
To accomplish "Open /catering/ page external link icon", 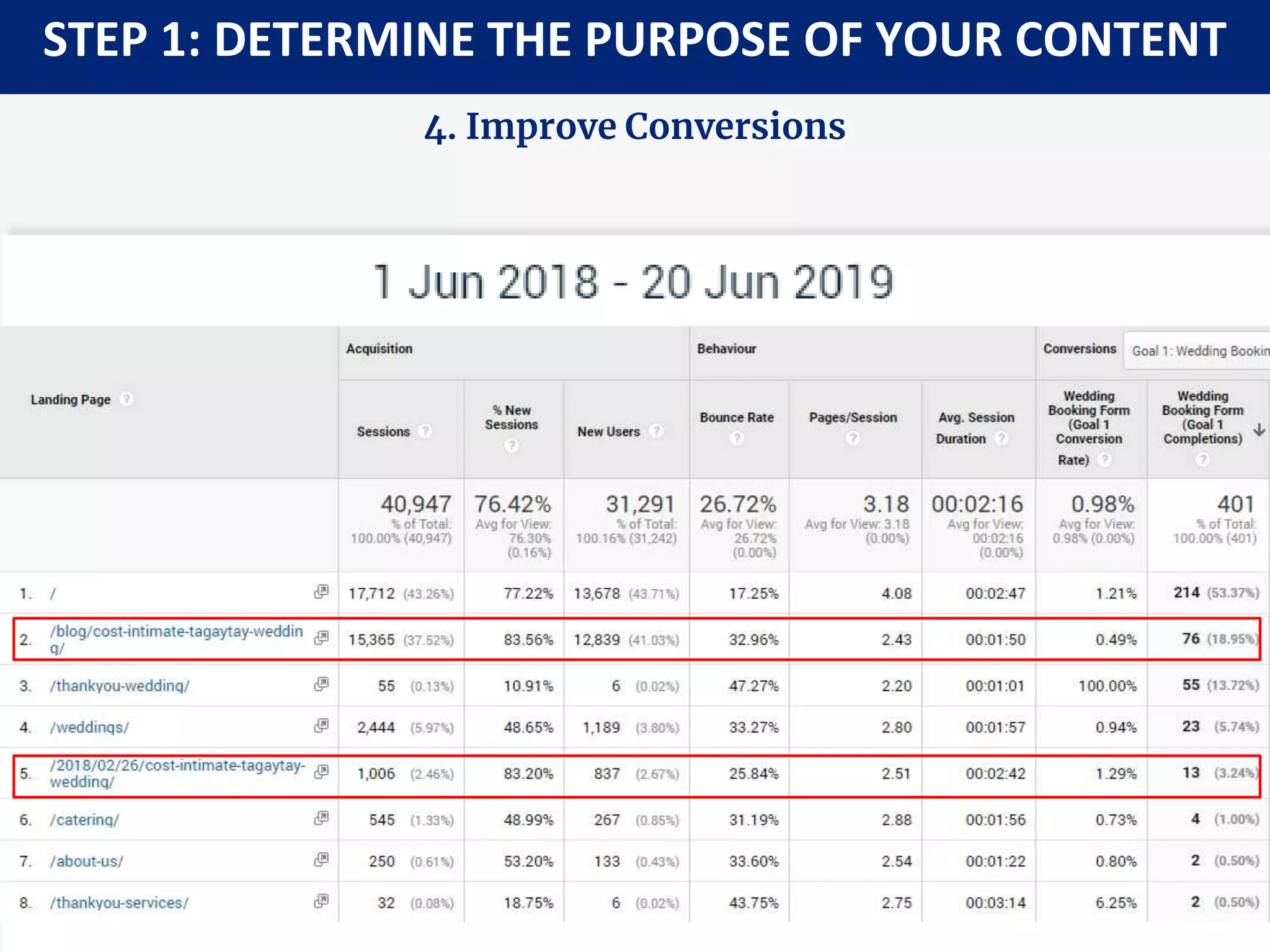I will point(321,818).
